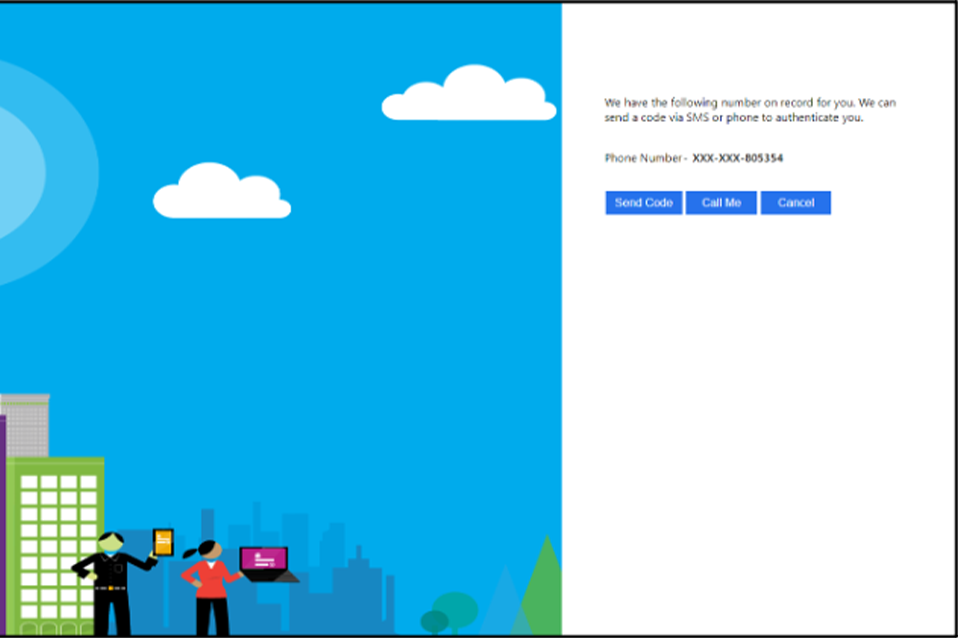Select the masked phone number XXX-XXX-805354
This screenshot has width=960, height=640.
click(x=740, y=158)
